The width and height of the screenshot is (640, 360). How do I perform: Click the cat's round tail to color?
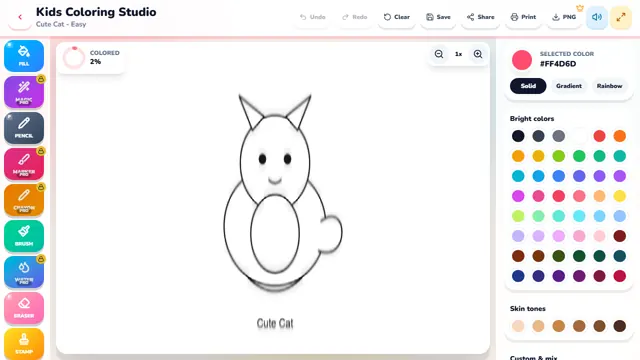(x=331, y=233)
